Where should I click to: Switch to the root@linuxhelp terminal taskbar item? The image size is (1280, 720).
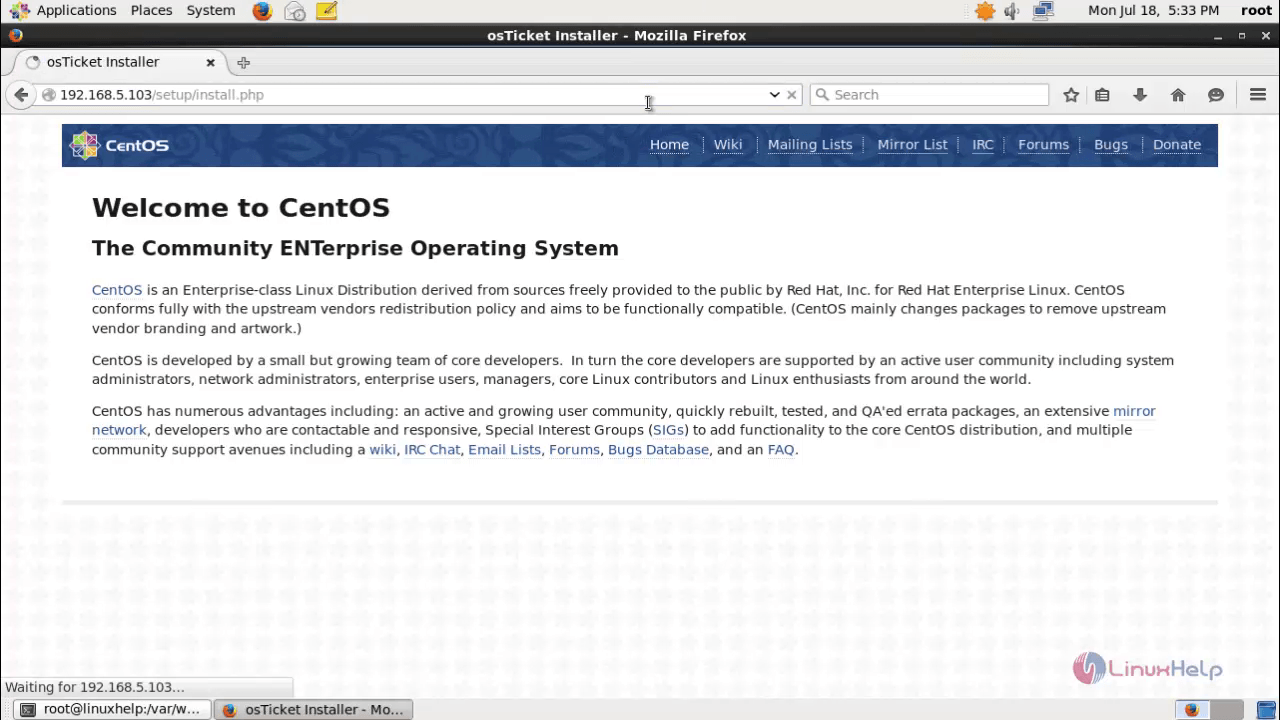pyautogui.click(x=113, y=709)
